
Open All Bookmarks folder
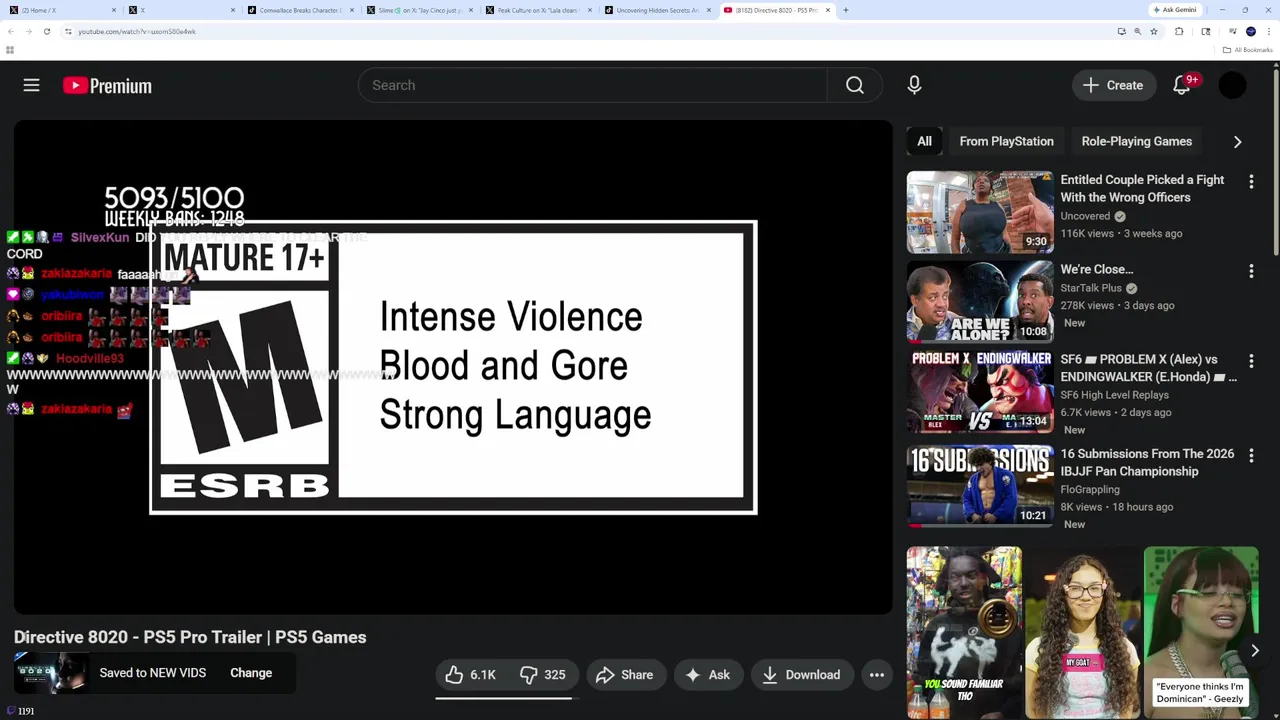[x=1247, y=50]
